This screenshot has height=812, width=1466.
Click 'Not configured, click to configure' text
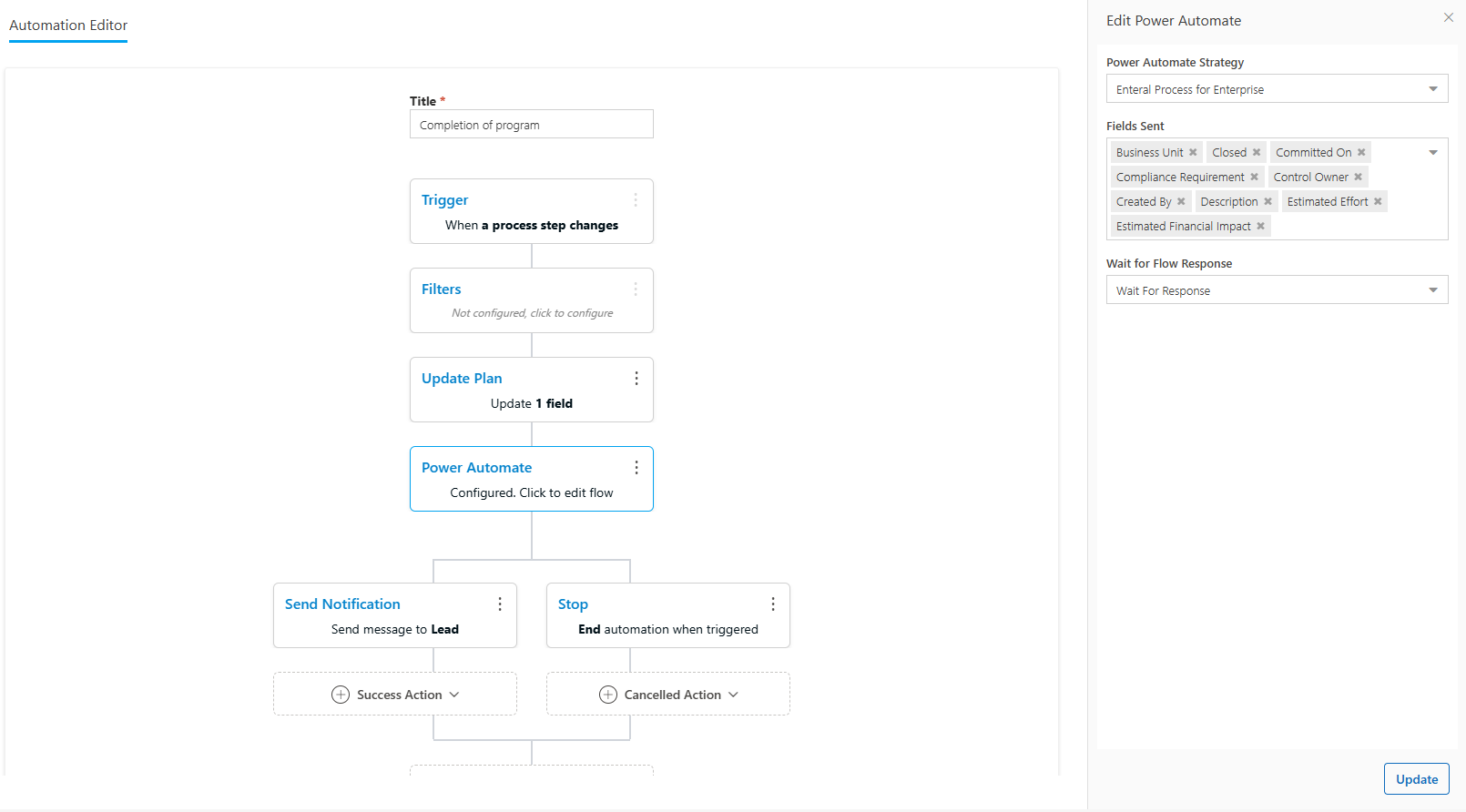[532, 313]
